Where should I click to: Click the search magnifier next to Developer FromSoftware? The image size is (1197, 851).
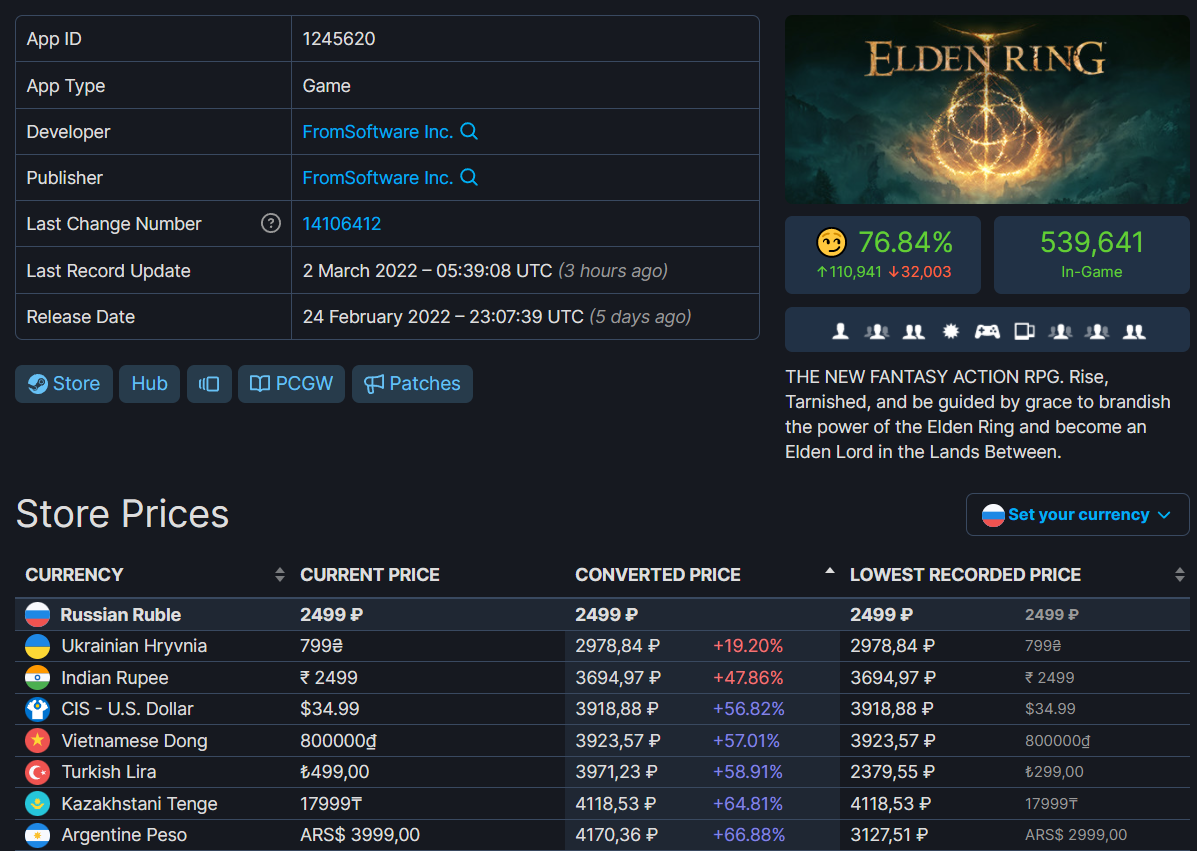tap(469, 131)
